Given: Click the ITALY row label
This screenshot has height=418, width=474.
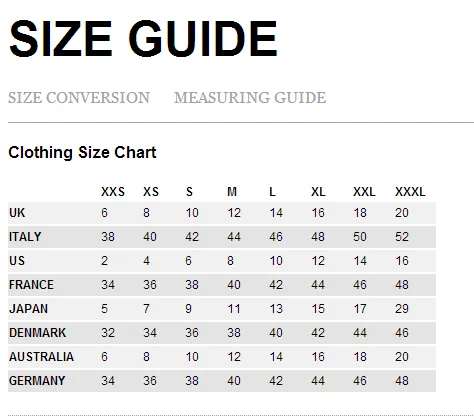Looking at the screenshot, I should [x=25, y=237].
